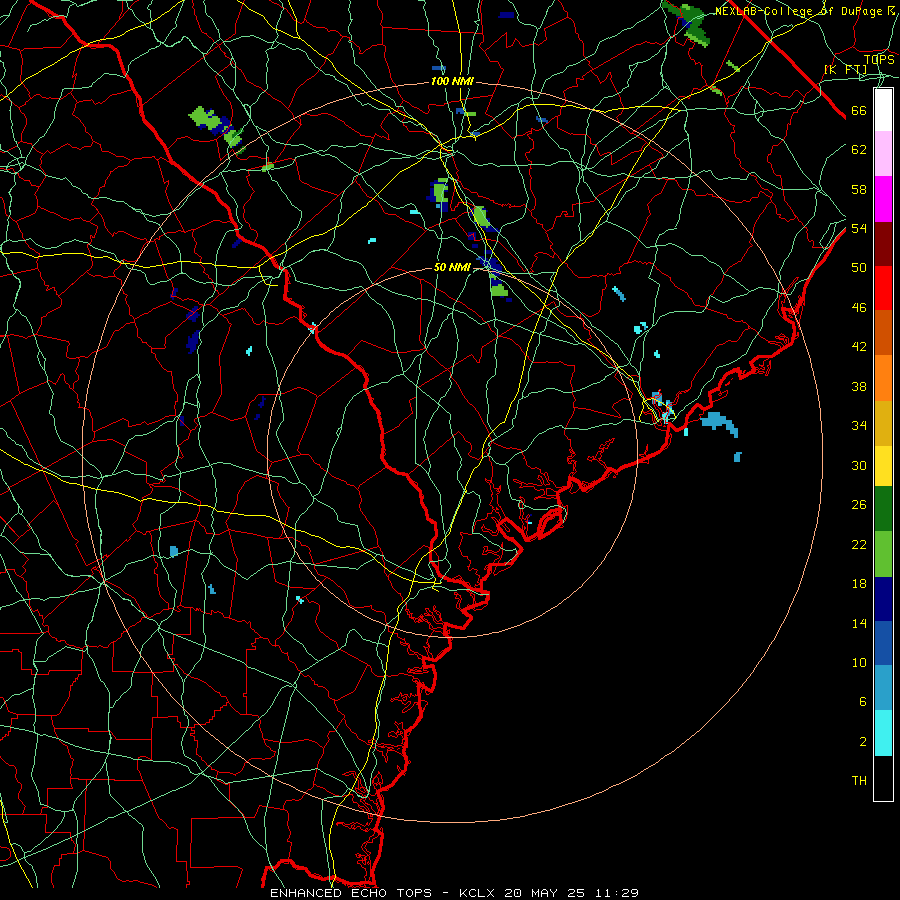Image resolution: width=900 pixels, height=900 pixels.
Task: Click the white 66 kft legend swatch
Action: click(883, 110)
